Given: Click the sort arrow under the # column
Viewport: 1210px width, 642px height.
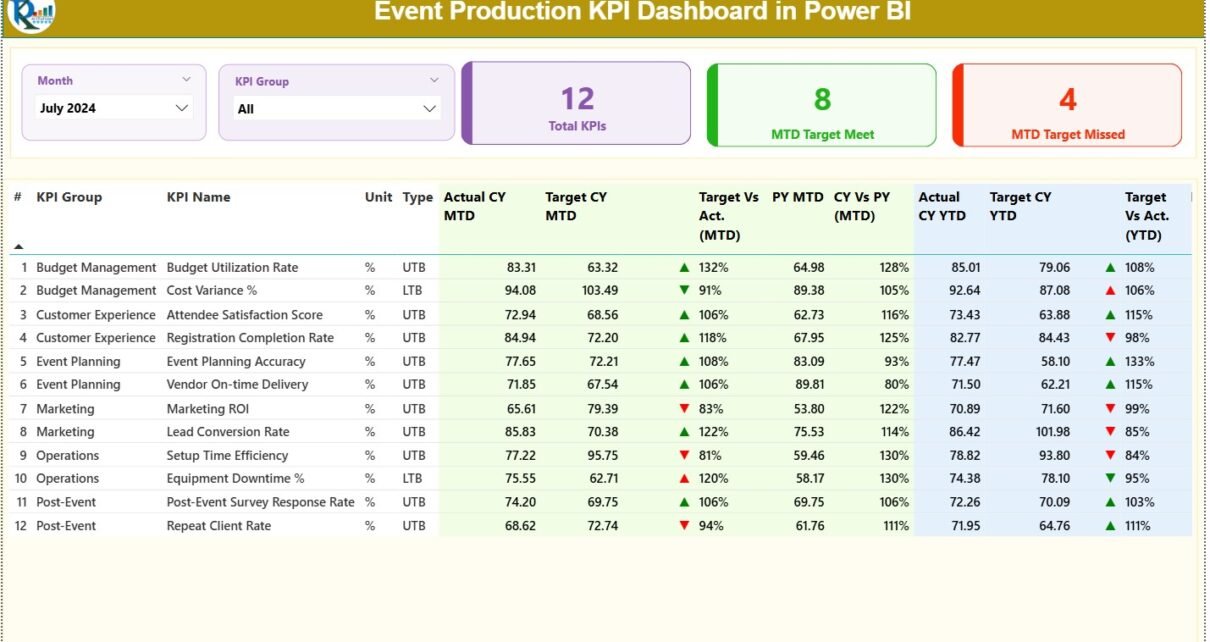Looking at the screenshot, I should click(x=18, y=246).
